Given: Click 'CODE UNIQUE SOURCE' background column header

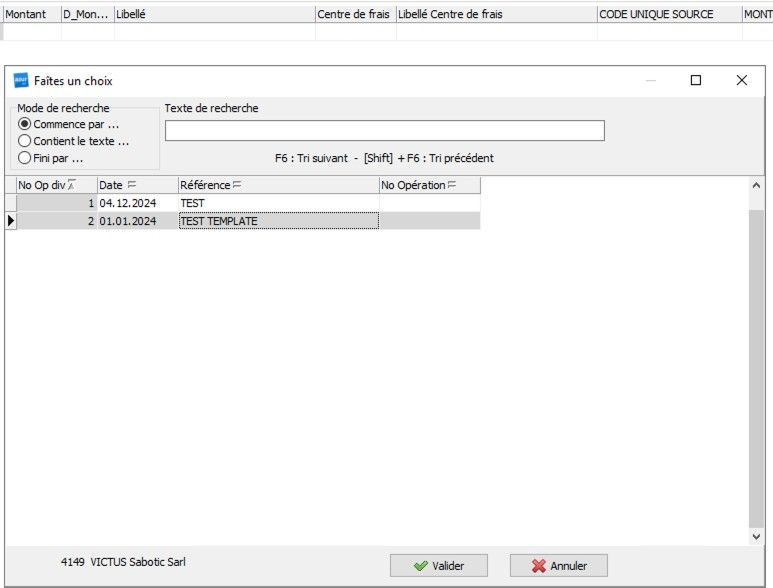Looking at the screenshot, I should [x=669, y=14].
